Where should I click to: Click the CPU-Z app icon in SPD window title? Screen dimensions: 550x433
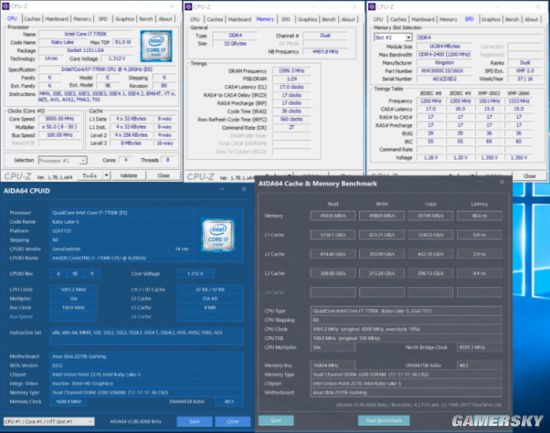(372, 7)
